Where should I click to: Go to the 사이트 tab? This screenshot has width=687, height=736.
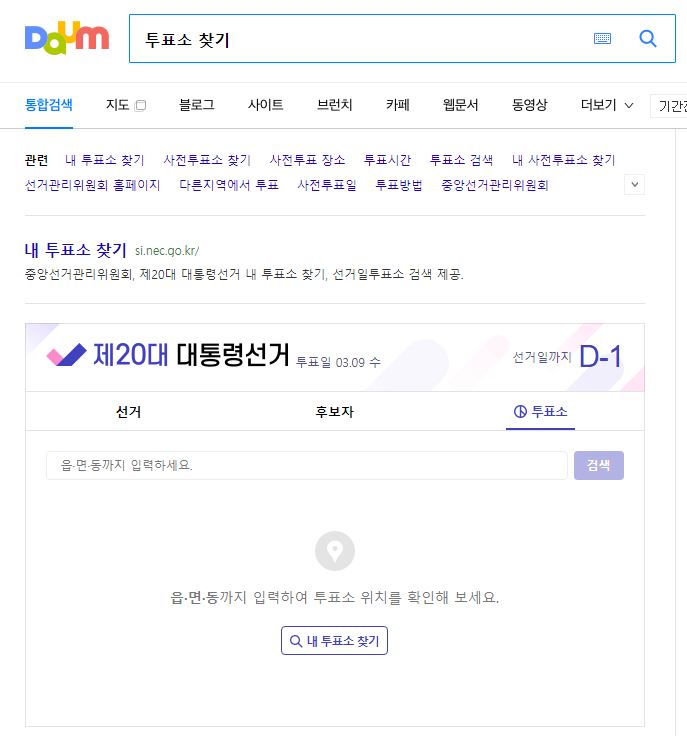coord(266,105)
